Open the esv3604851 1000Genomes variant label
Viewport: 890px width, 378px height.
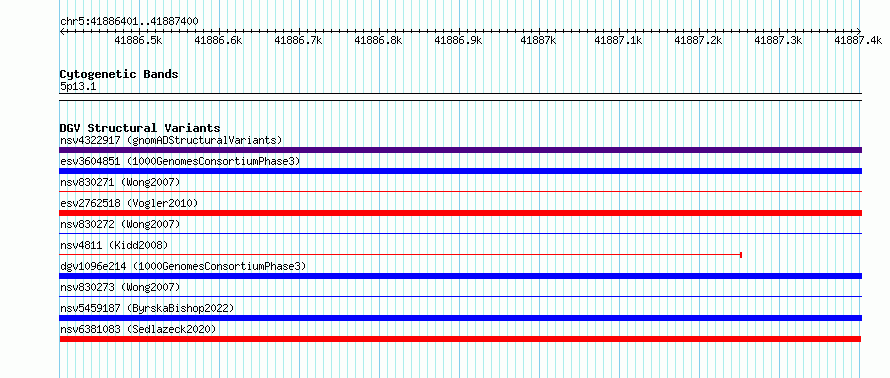click(180, 161)
